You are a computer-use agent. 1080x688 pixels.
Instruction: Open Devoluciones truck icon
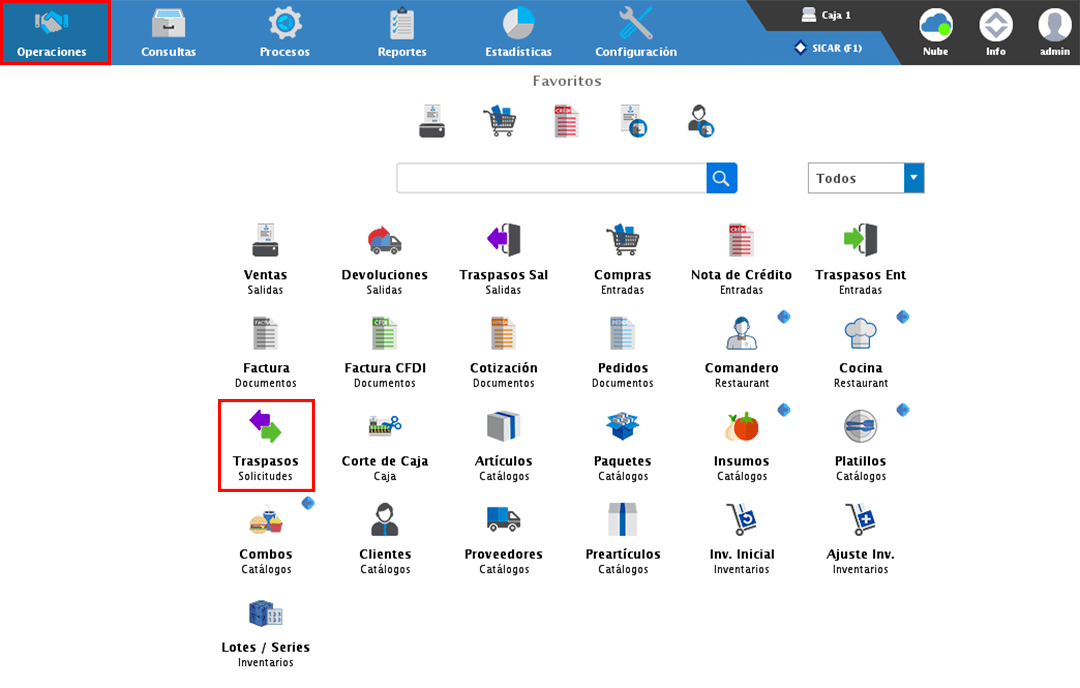coord(384,241)
